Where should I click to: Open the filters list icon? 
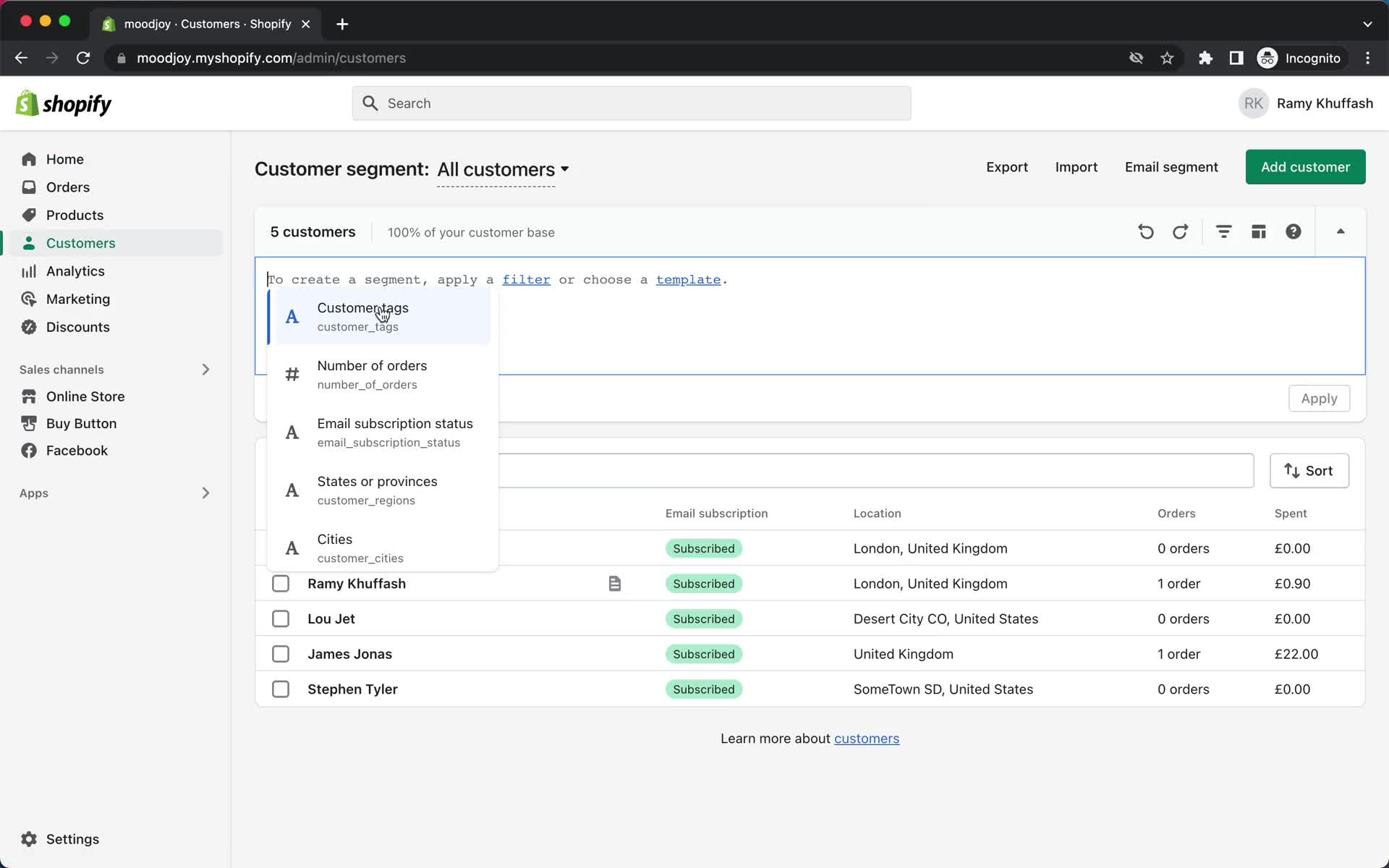pyautogui.click(x=1223, y=231)
